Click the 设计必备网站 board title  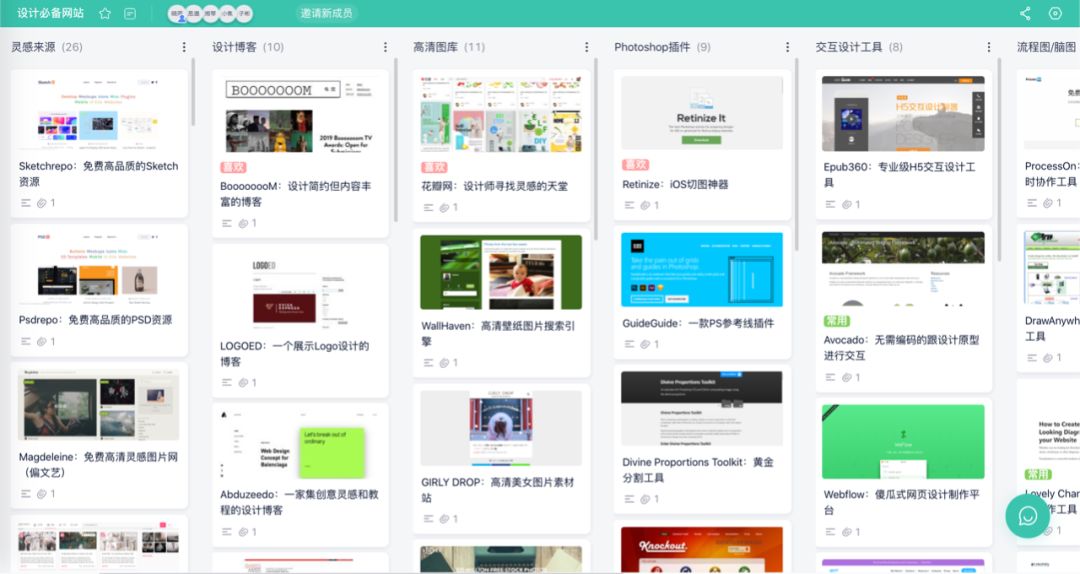coord(50,13)
